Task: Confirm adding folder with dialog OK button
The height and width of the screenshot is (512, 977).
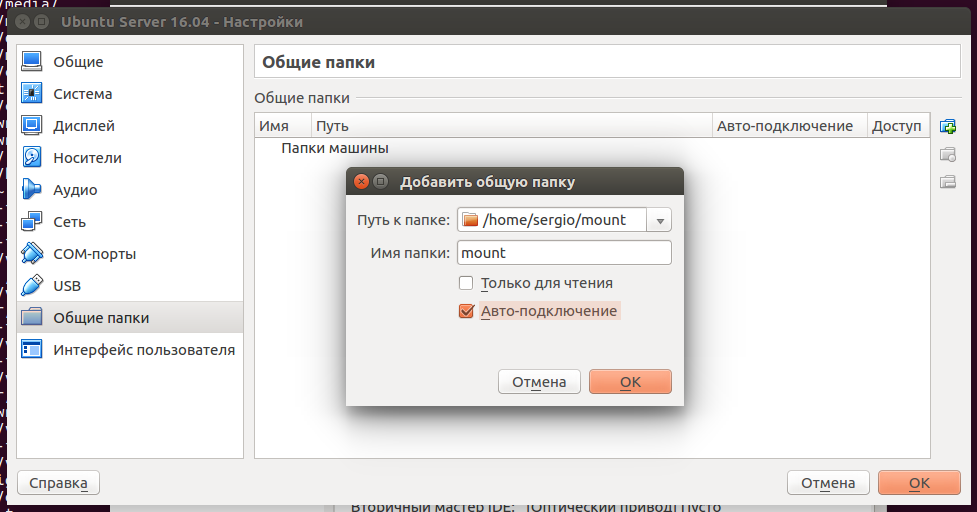Action: pyautogui.click(x=630, y=382)
